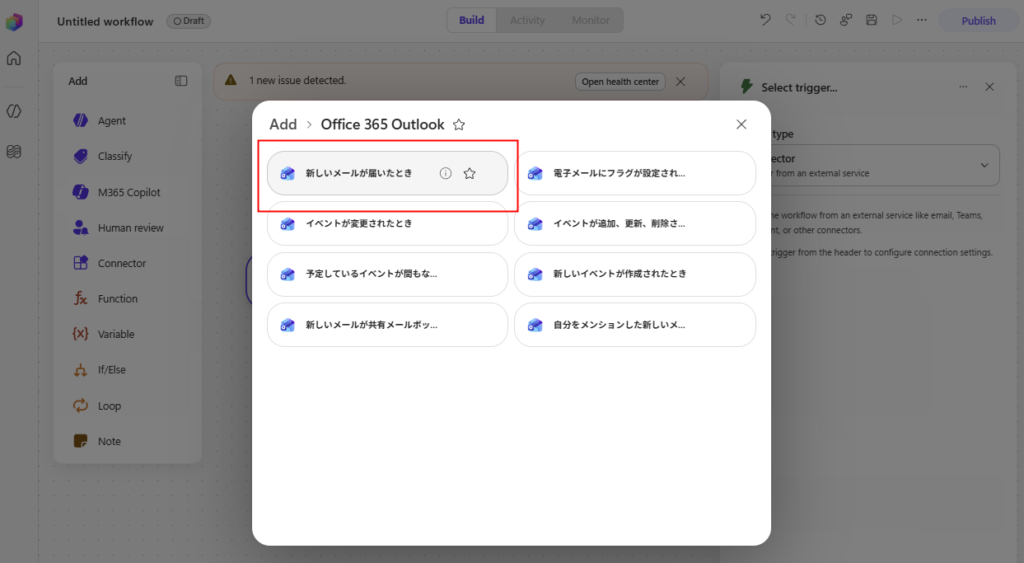Open version history clock icon
Viewport: 1024px width, 563px height.
[820, 20]
